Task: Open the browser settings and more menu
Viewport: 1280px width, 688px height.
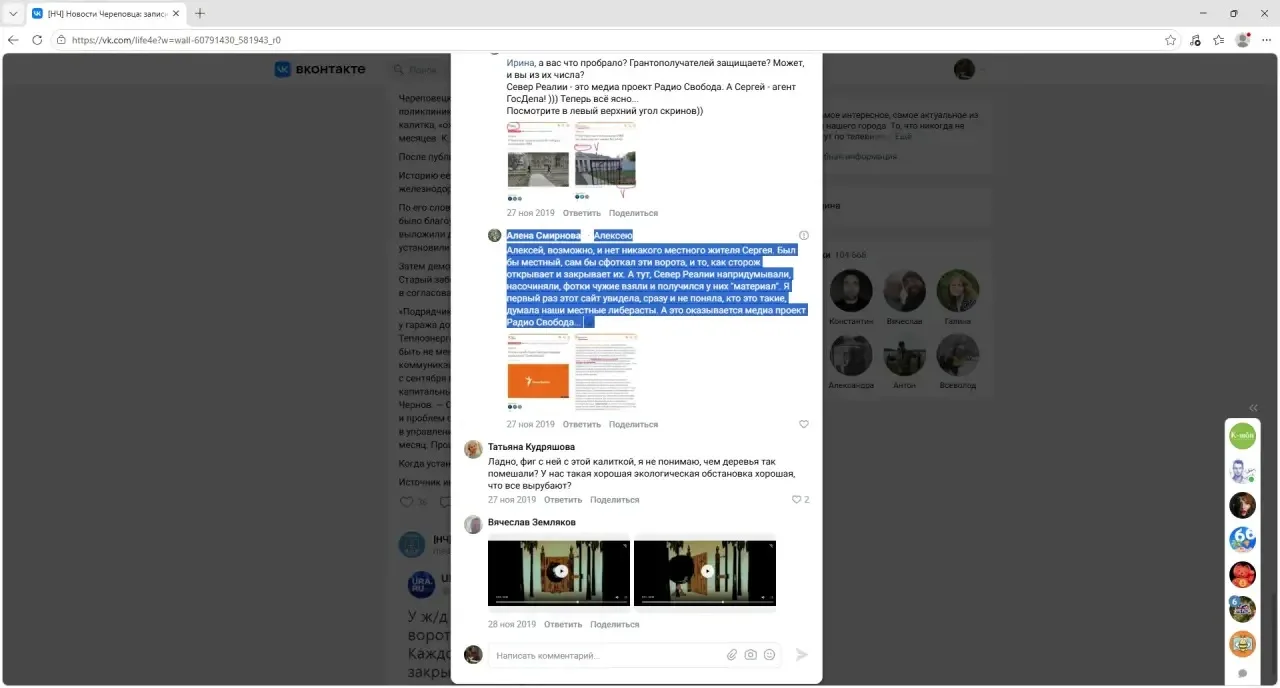Action: pos(1265,40)
